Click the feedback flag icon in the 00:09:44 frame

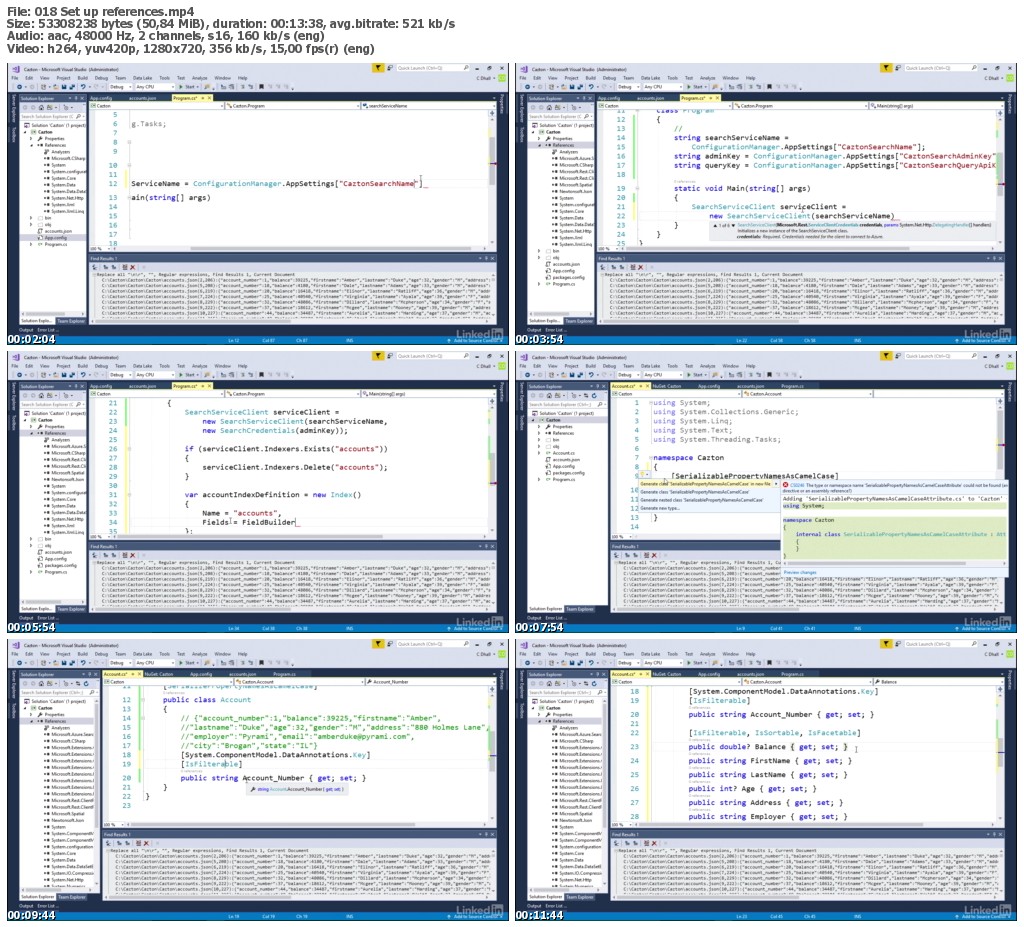[x=377, y=644]
